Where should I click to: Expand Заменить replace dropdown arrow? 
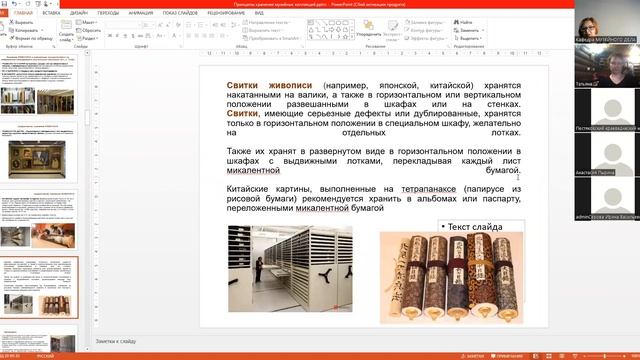(x=483, y=30)
